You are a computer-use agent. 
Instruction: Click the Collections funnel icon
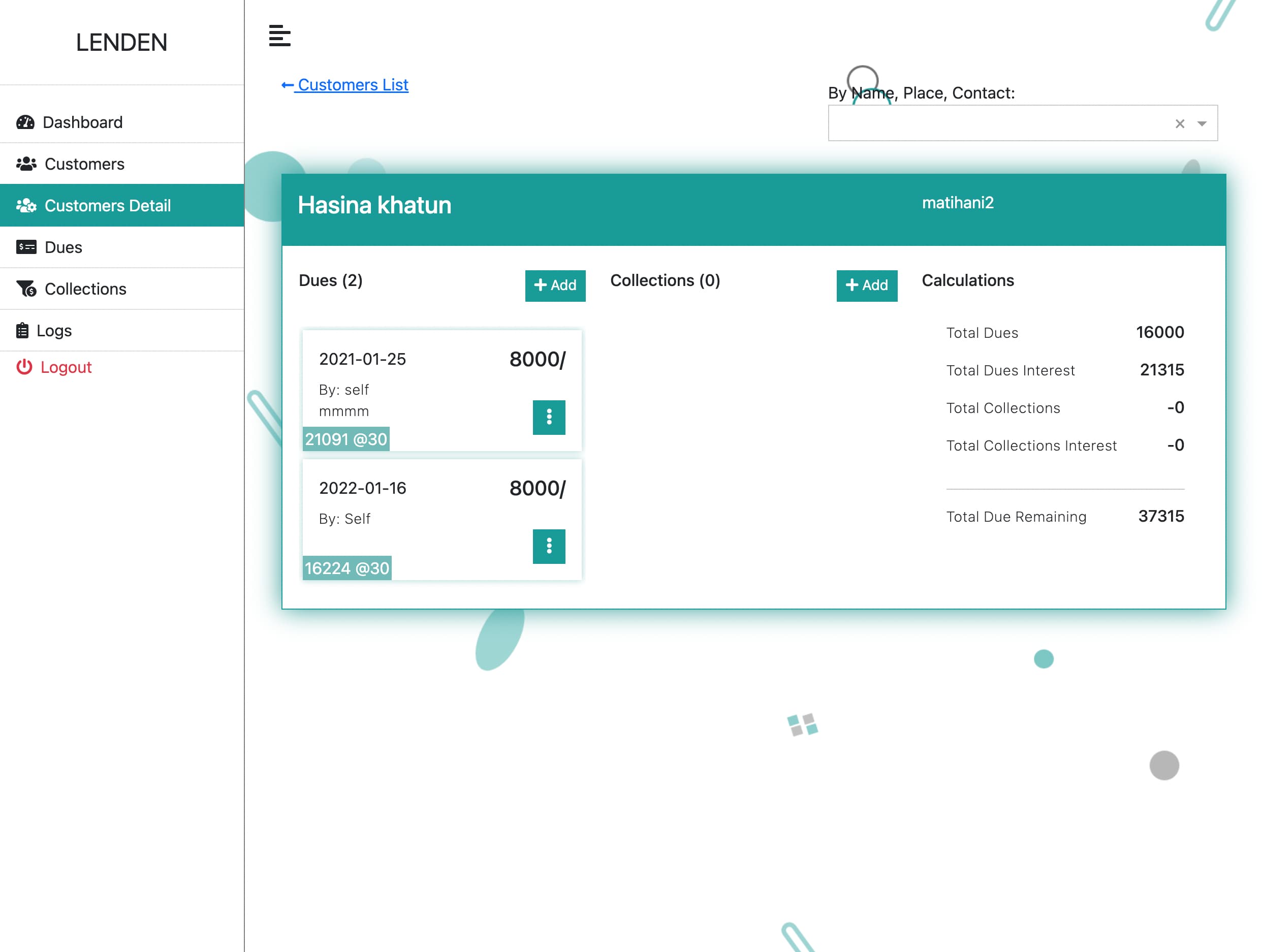point(26,289)
